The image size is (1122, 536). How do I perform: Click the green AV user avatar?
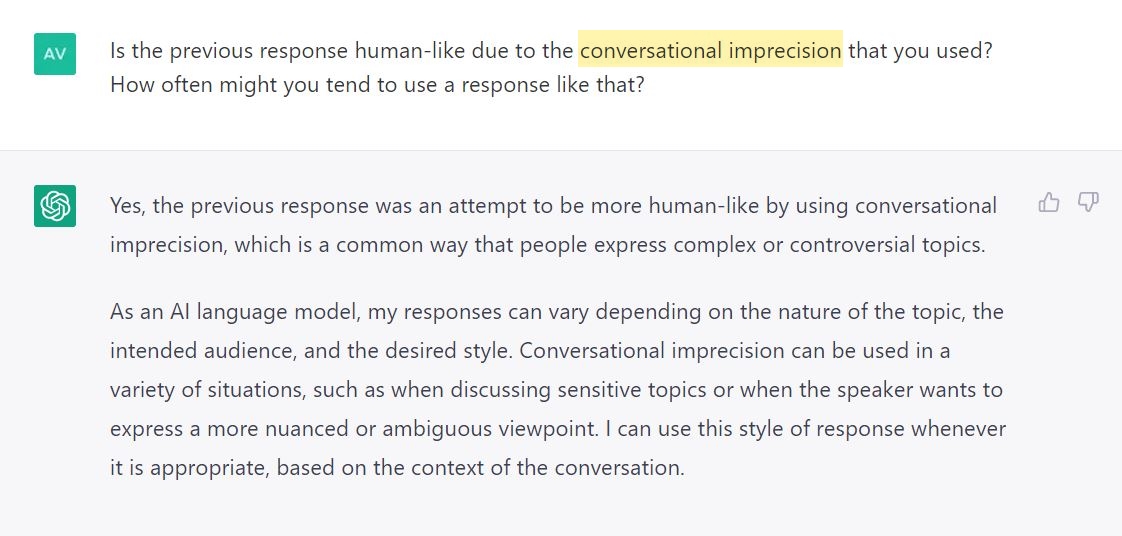pos(55,54)
